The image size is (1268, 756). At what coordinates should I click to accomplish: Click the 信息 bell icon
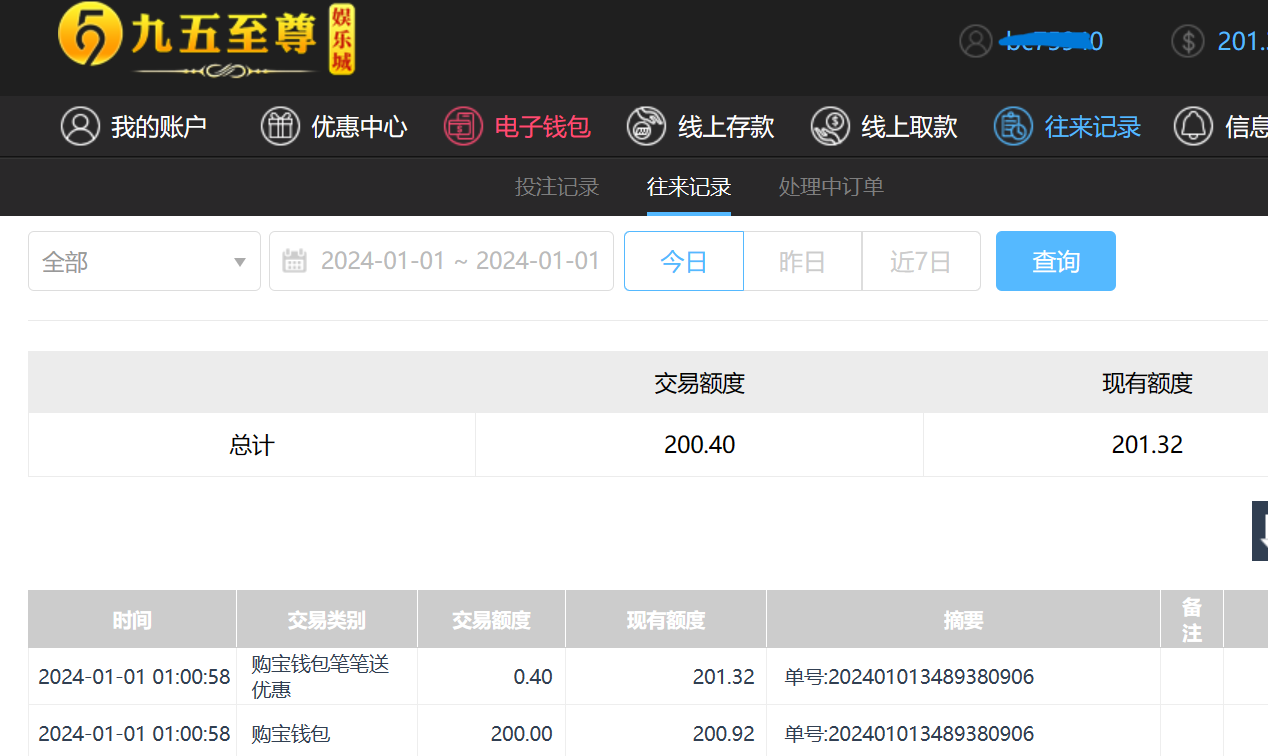tap(1193, 127)
